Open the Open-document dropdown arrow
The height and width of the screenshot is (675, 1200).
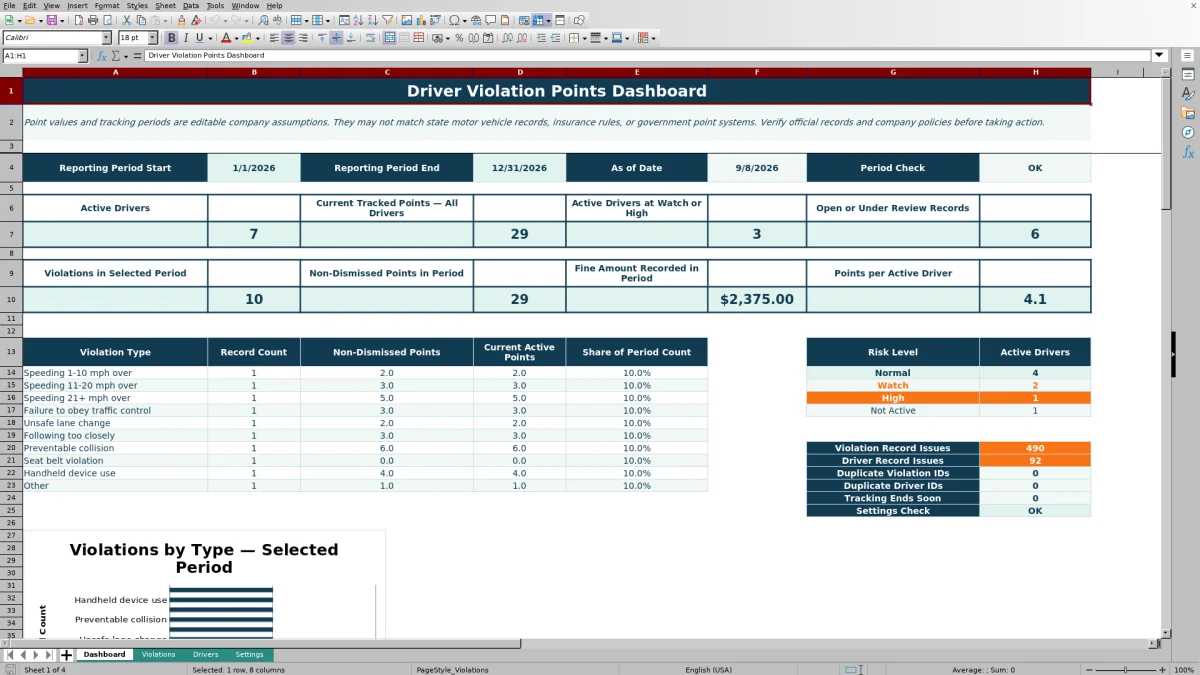click(41, 20)
